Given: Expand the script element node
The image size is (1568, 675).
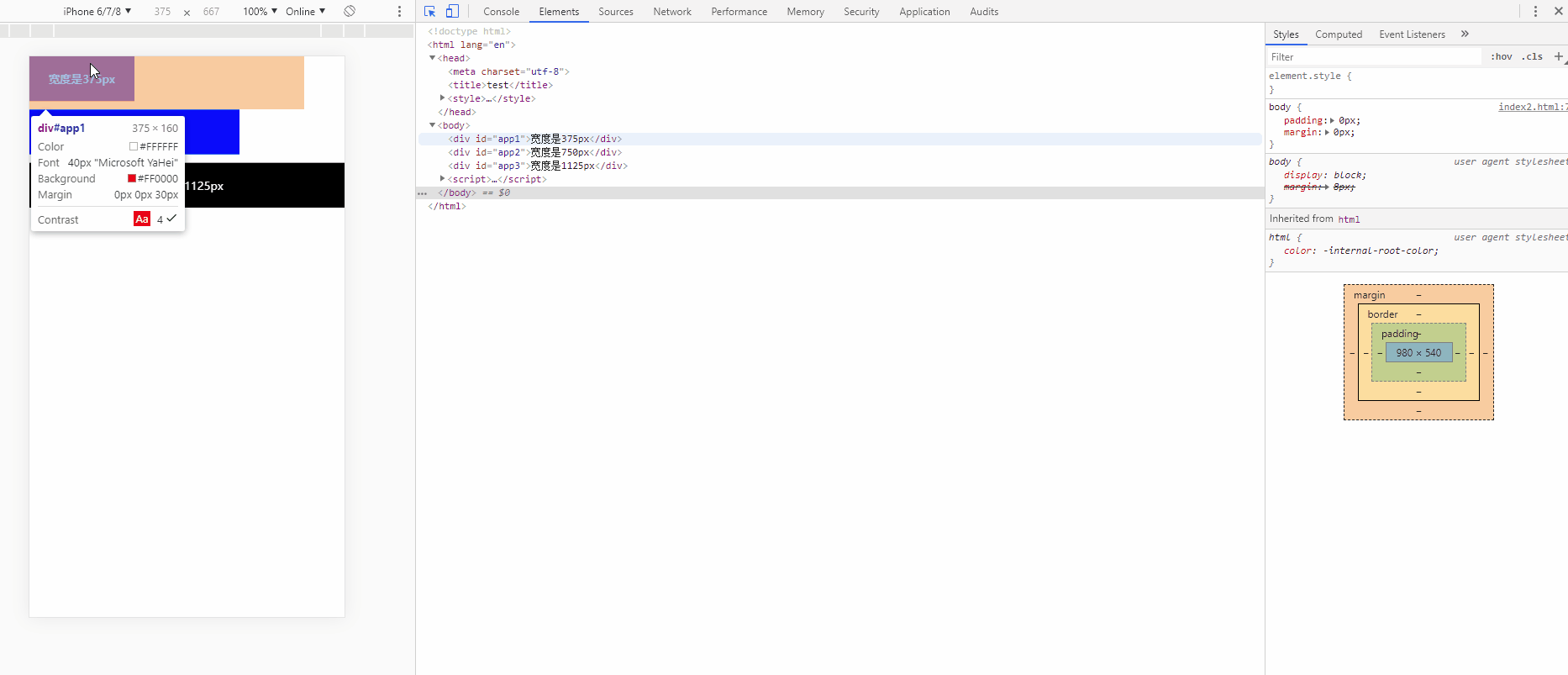Looking at the screenshot, I should click(x=443, y=179).
